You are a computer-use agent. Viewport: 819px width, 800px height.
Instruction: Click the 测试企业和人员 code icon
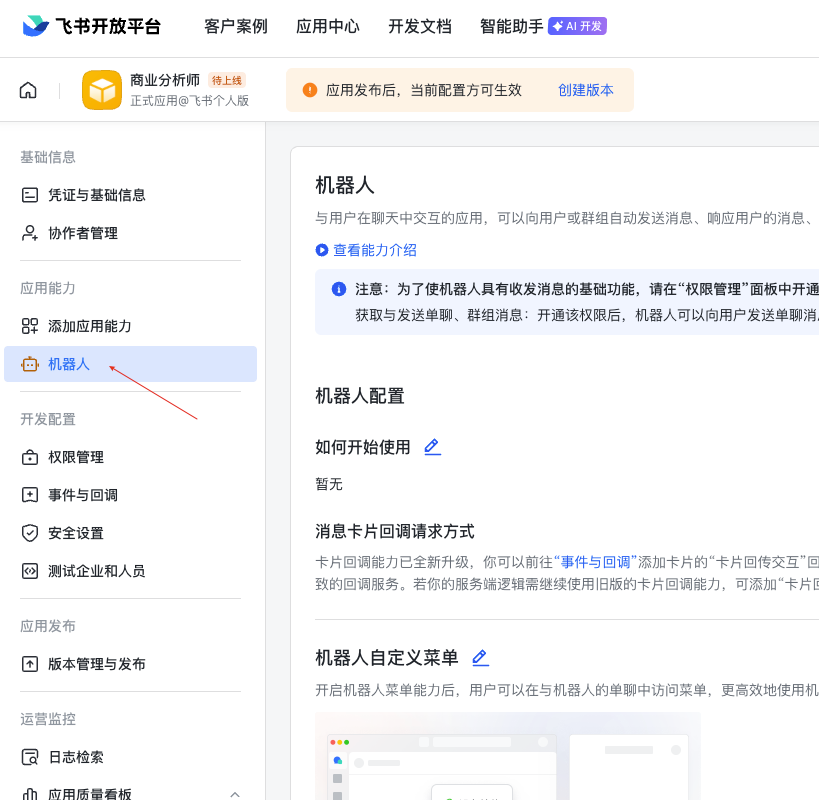point(30,571)
